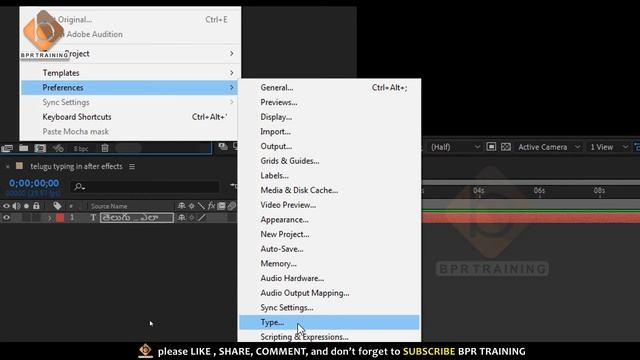Open Media & Disk Cache preferences

pyautogui.click(x=329, y=191)
